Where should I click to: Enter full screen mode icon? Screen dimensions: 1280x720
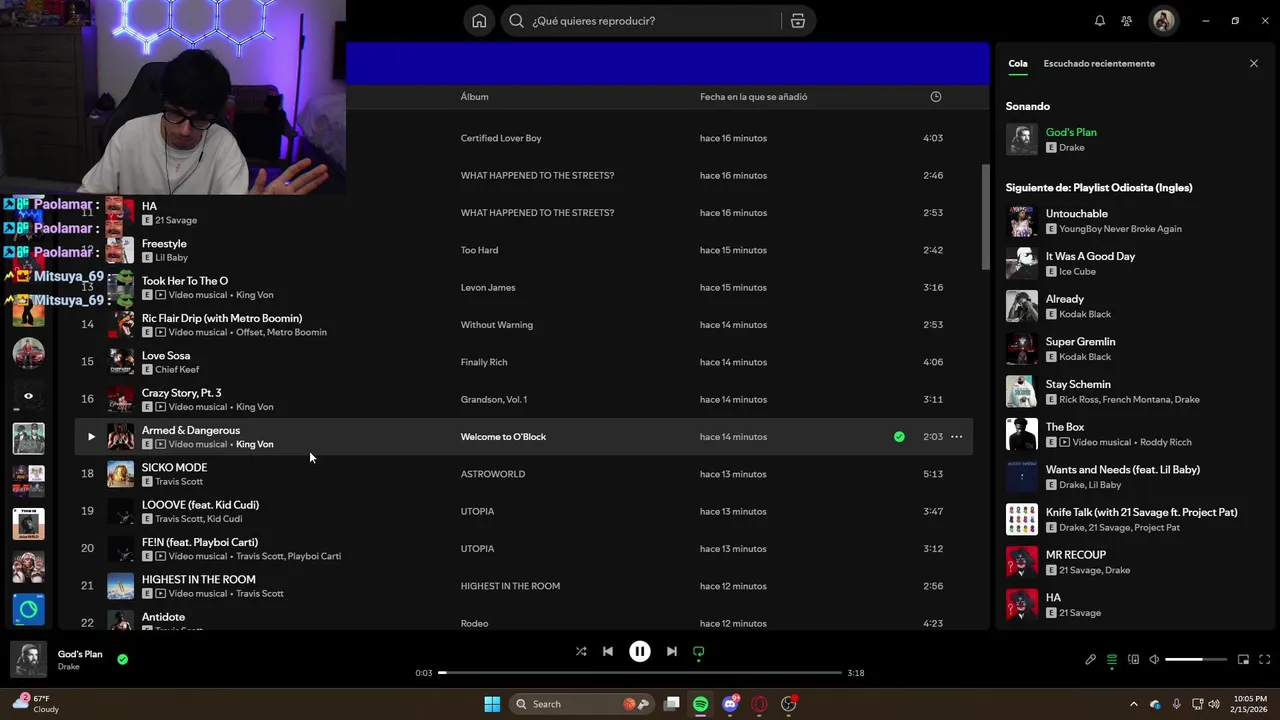pos(1265,660)
